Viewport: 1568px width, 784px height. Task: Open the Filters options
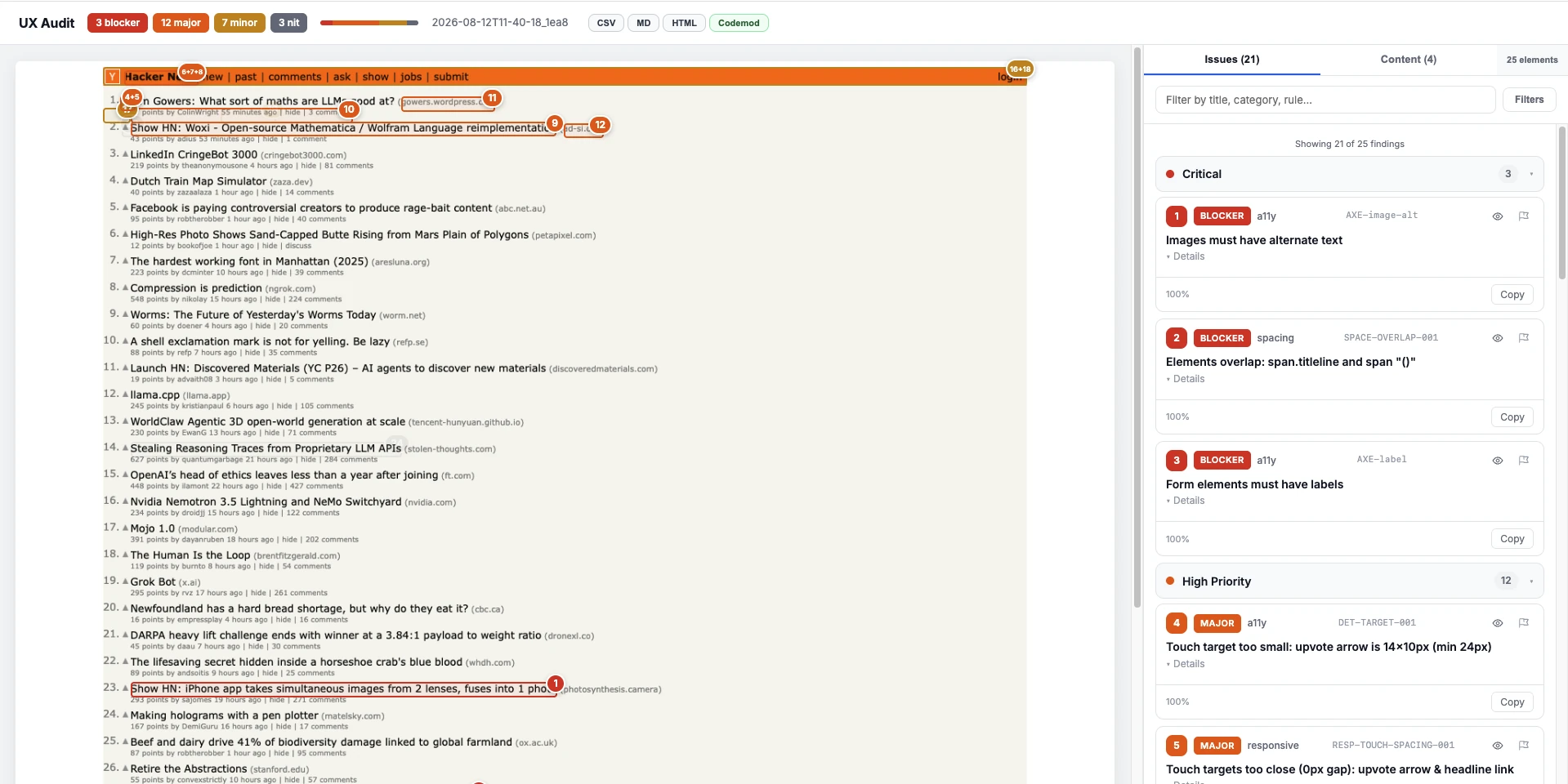click(x=1529, y=100)
